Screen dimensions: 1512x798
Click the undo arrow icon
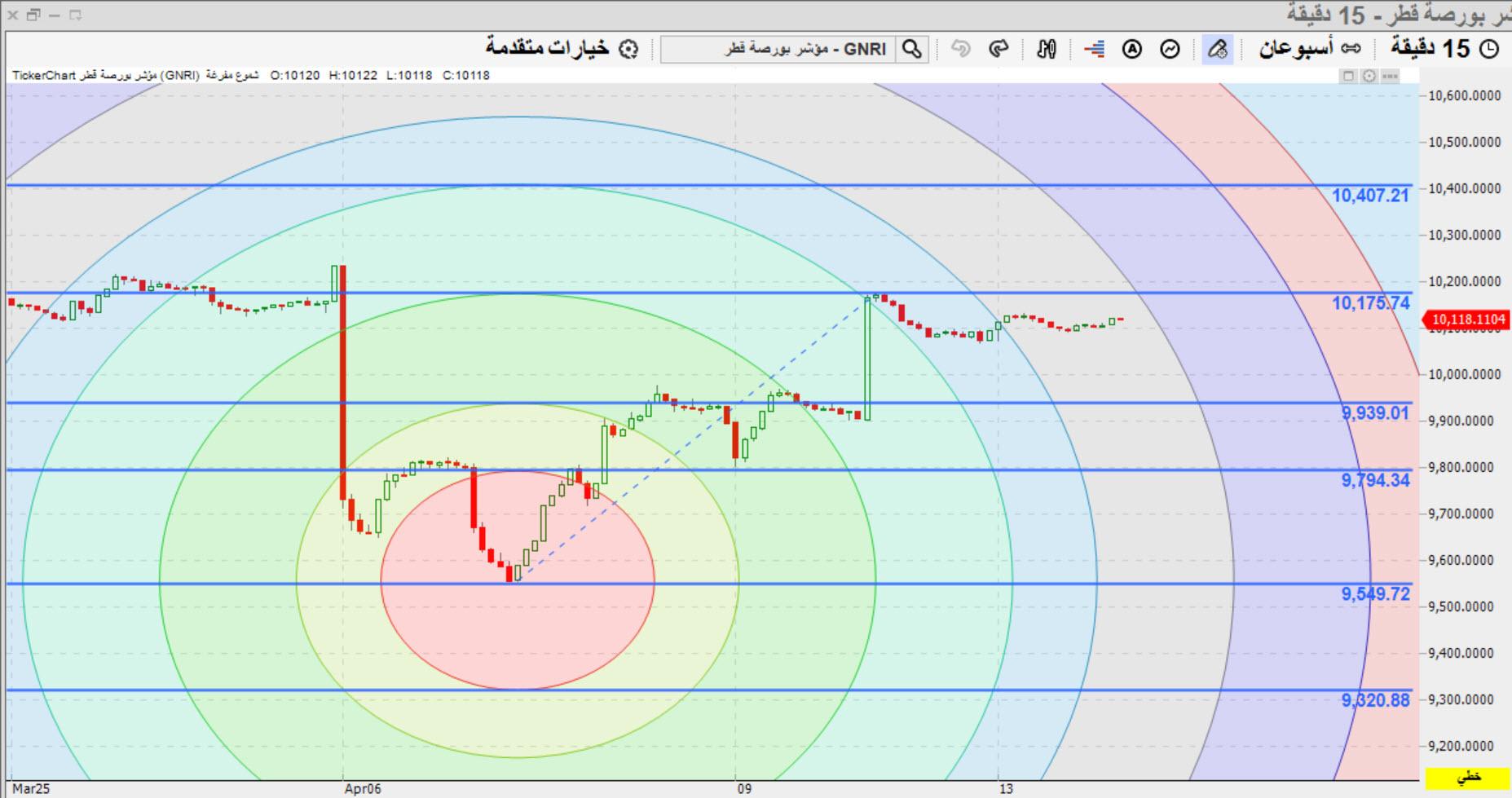[961, 49]
